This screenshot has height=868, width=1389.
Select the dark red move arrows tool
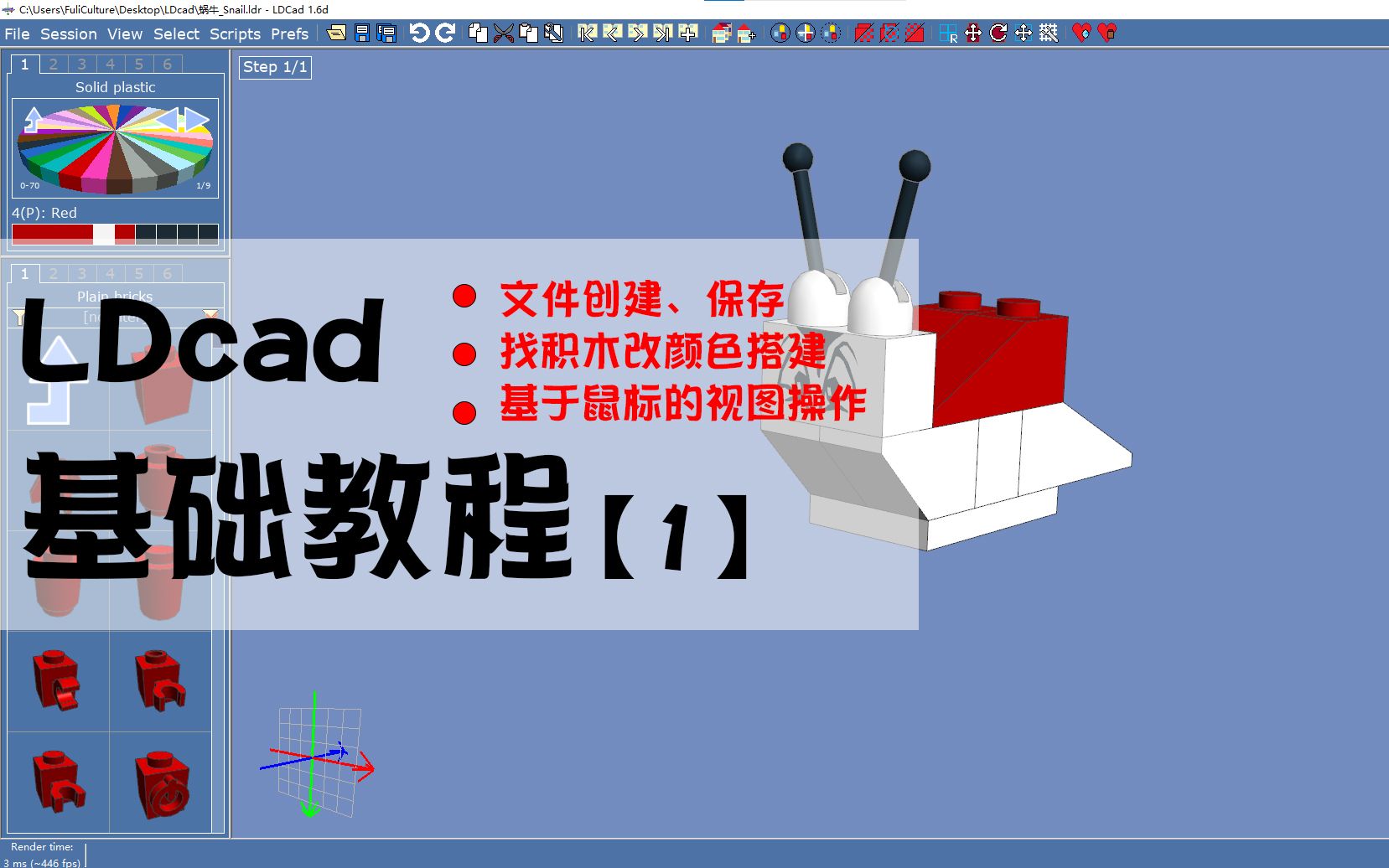point(972,33)
